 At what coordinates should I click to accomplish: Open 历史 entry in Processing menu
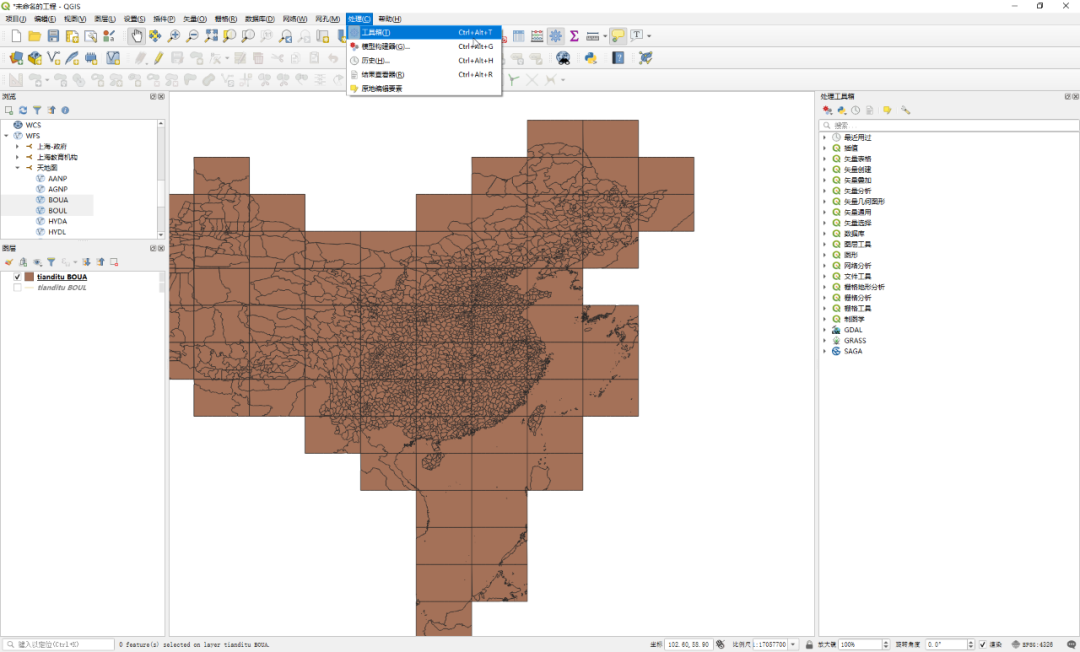[x=424, y=61]
